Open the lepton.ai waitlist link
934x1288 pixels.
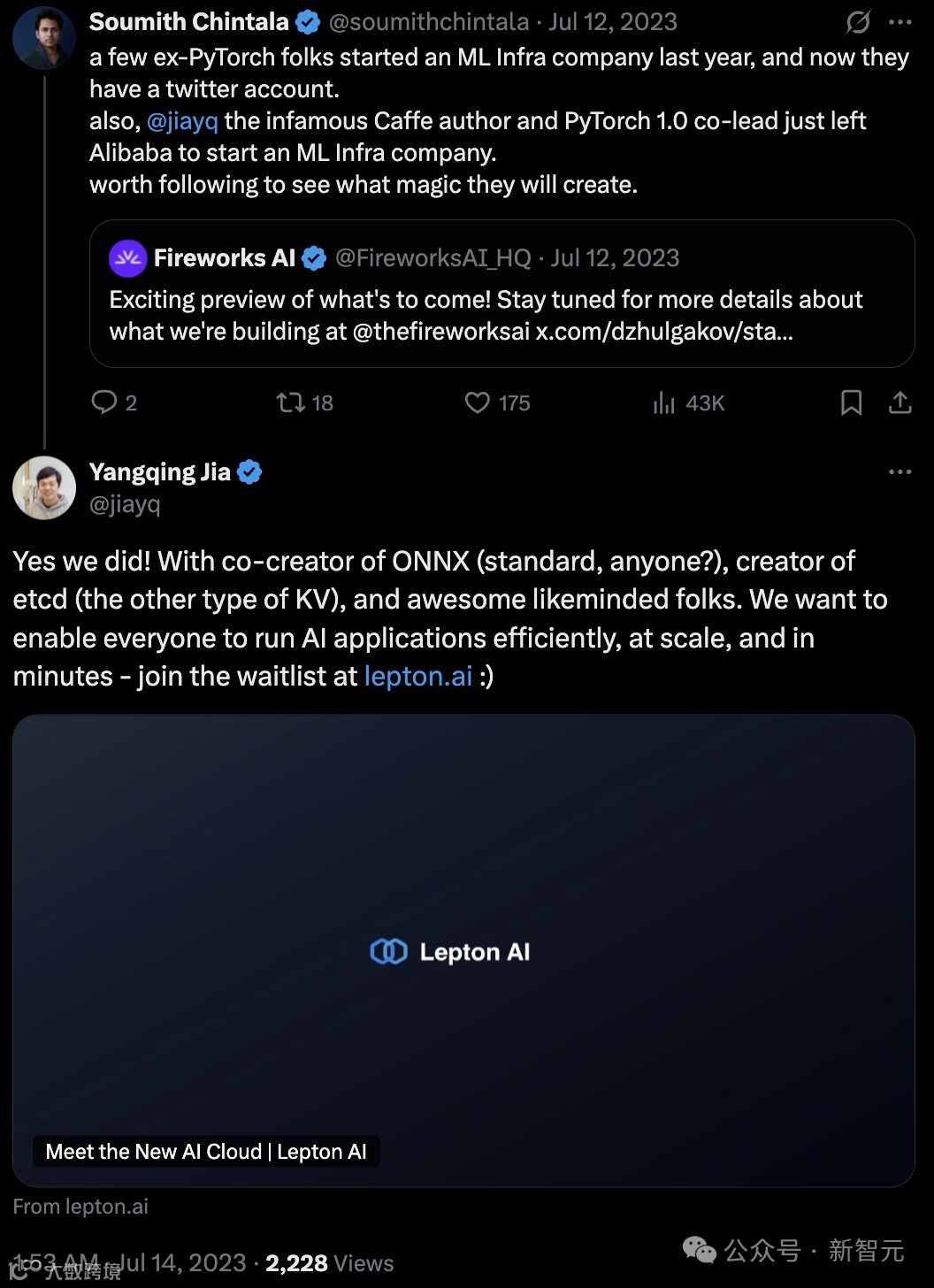coord(418,677)
